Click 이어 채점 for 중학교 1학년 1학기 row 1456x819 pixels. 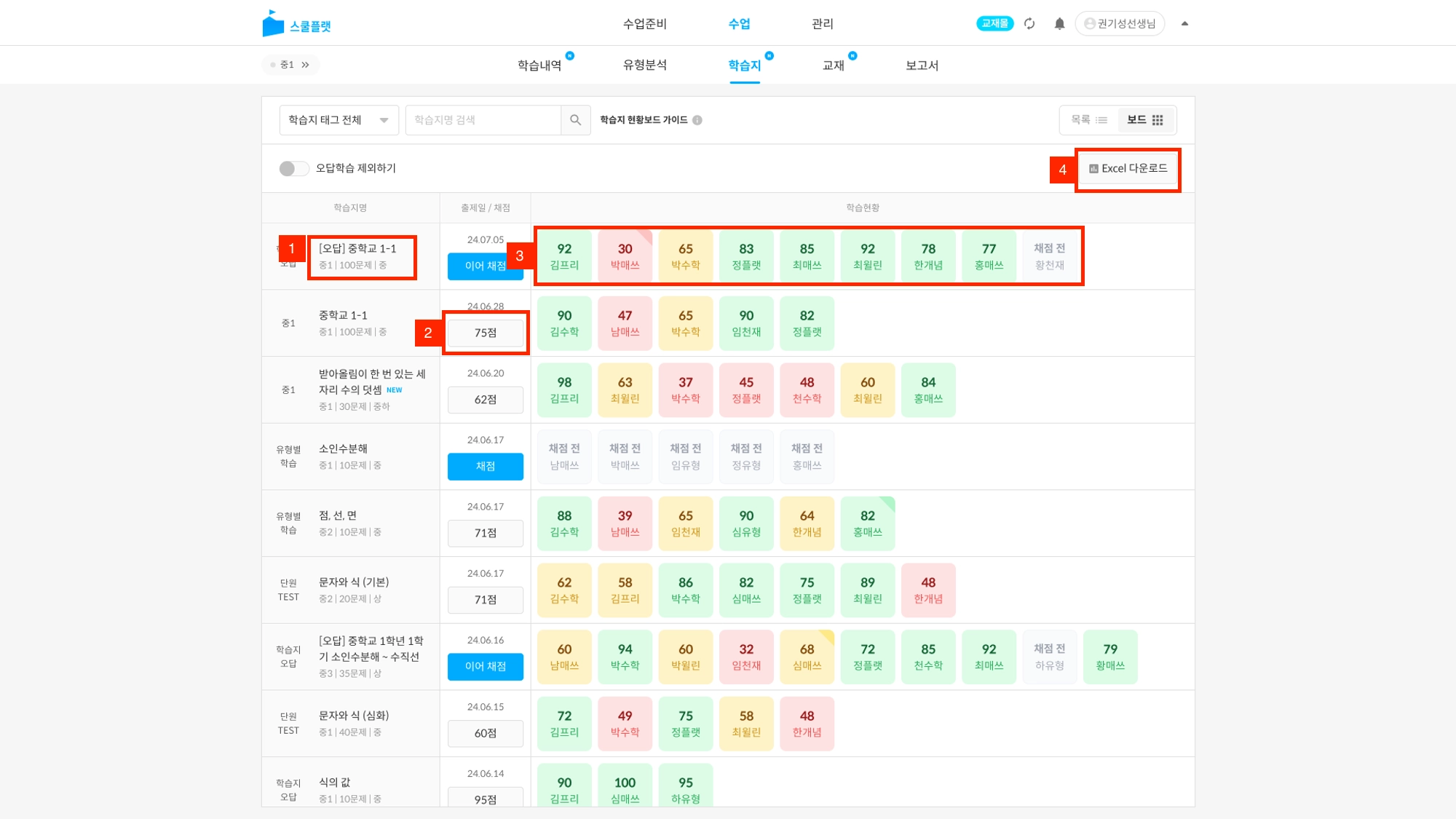[x=485, y=667]
